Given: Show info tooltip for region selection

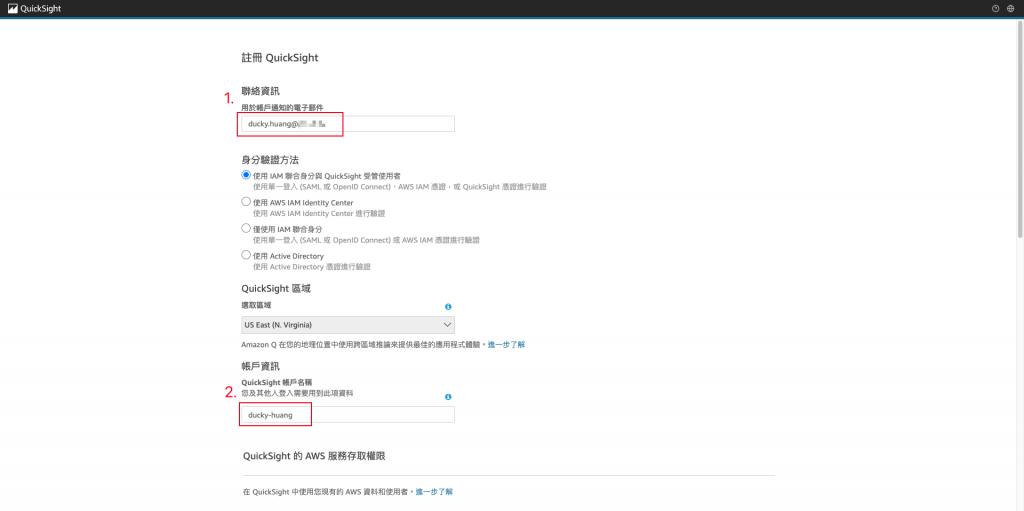Looking at the screenshot, I should pos(448,306).
